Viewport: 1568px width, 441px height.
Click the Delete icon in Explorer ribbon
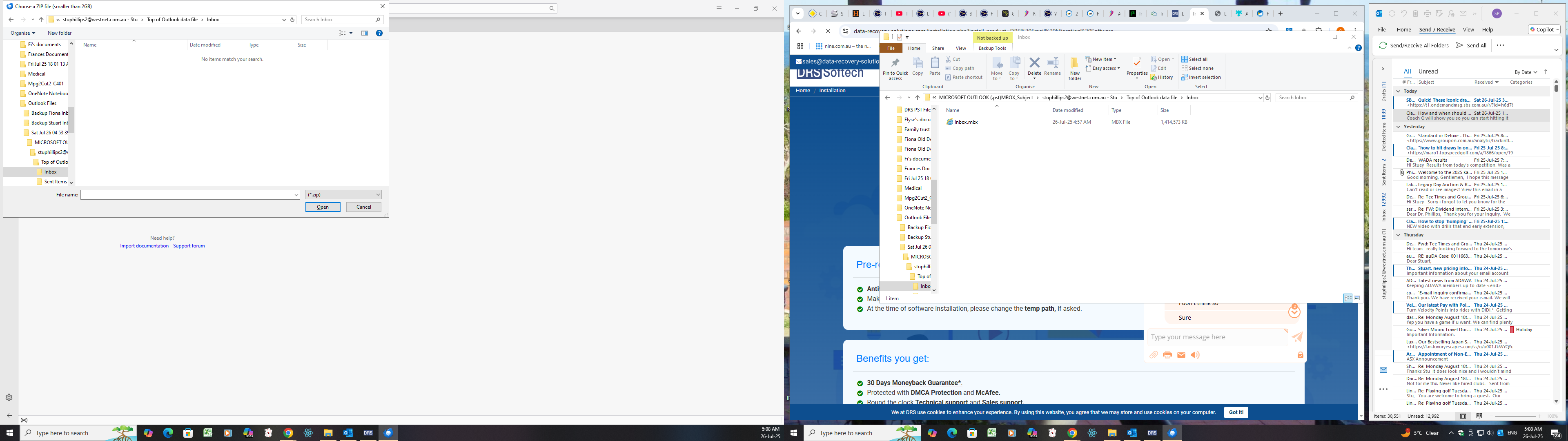[1034, 63]
